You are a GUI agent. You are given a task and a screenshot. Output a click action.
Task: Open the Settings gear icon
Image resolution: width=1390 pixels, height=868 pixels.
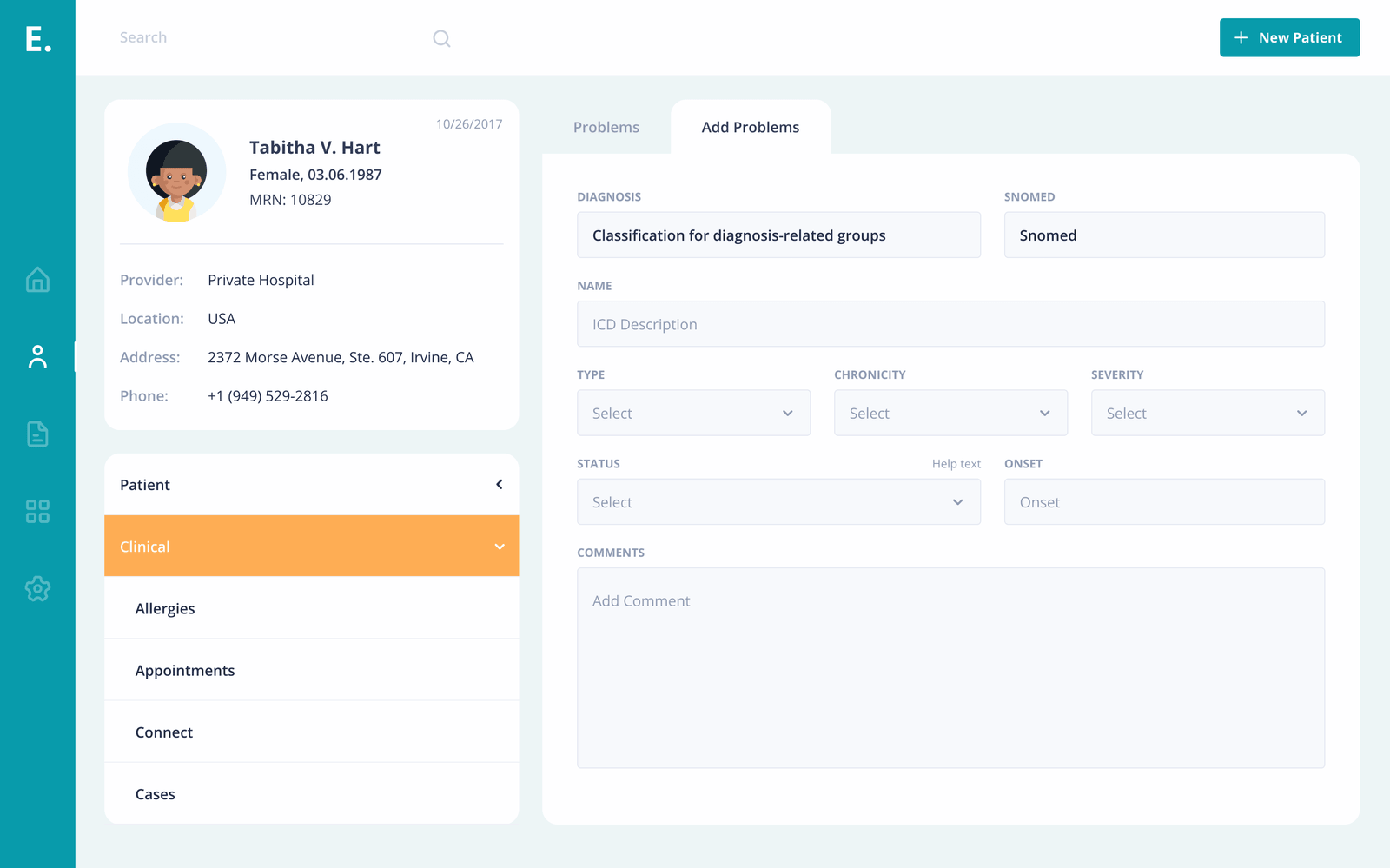click(37, 588)
